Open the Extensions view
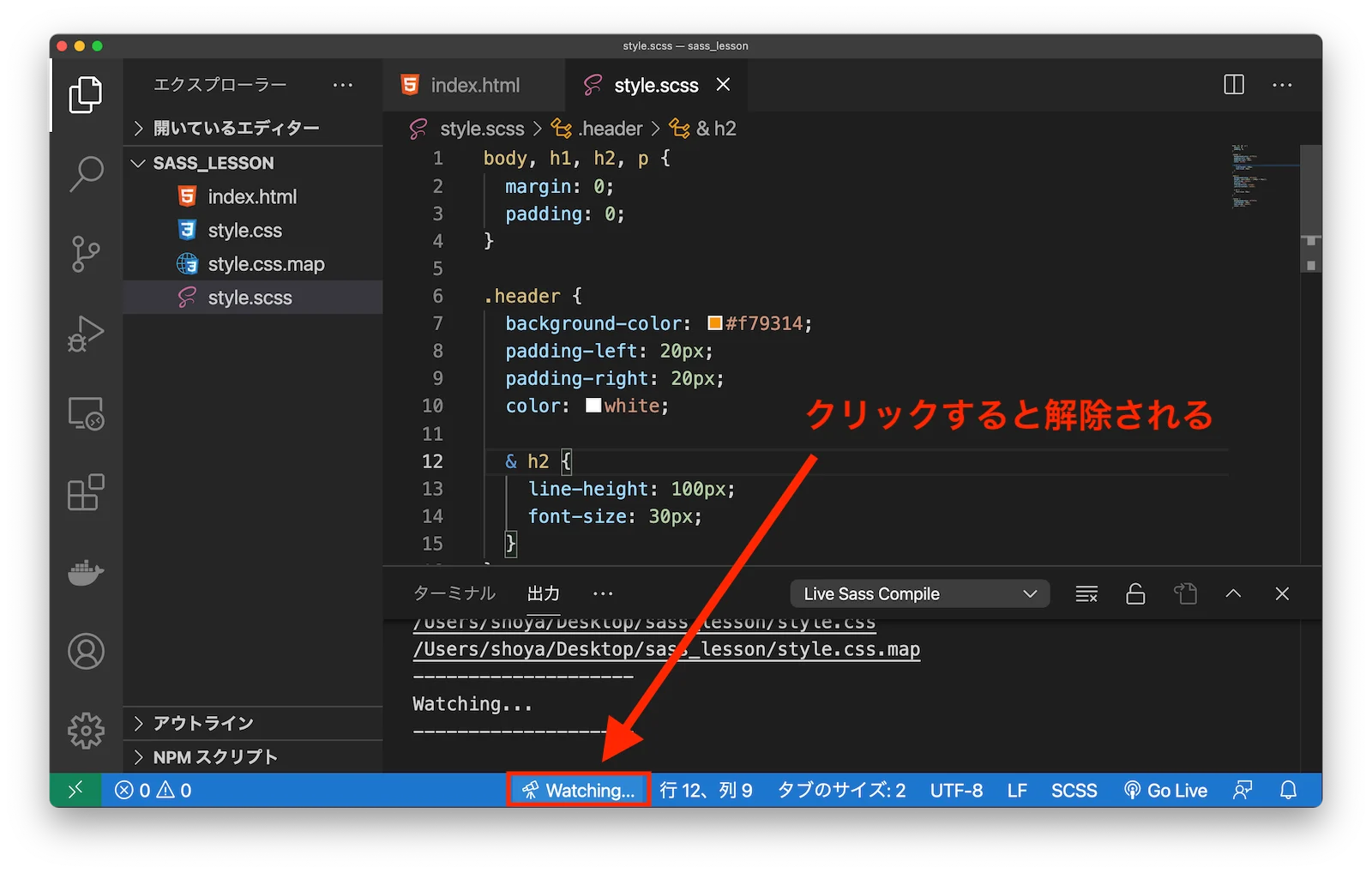Viewport: 1372px width, 873px height. point(86,493)
